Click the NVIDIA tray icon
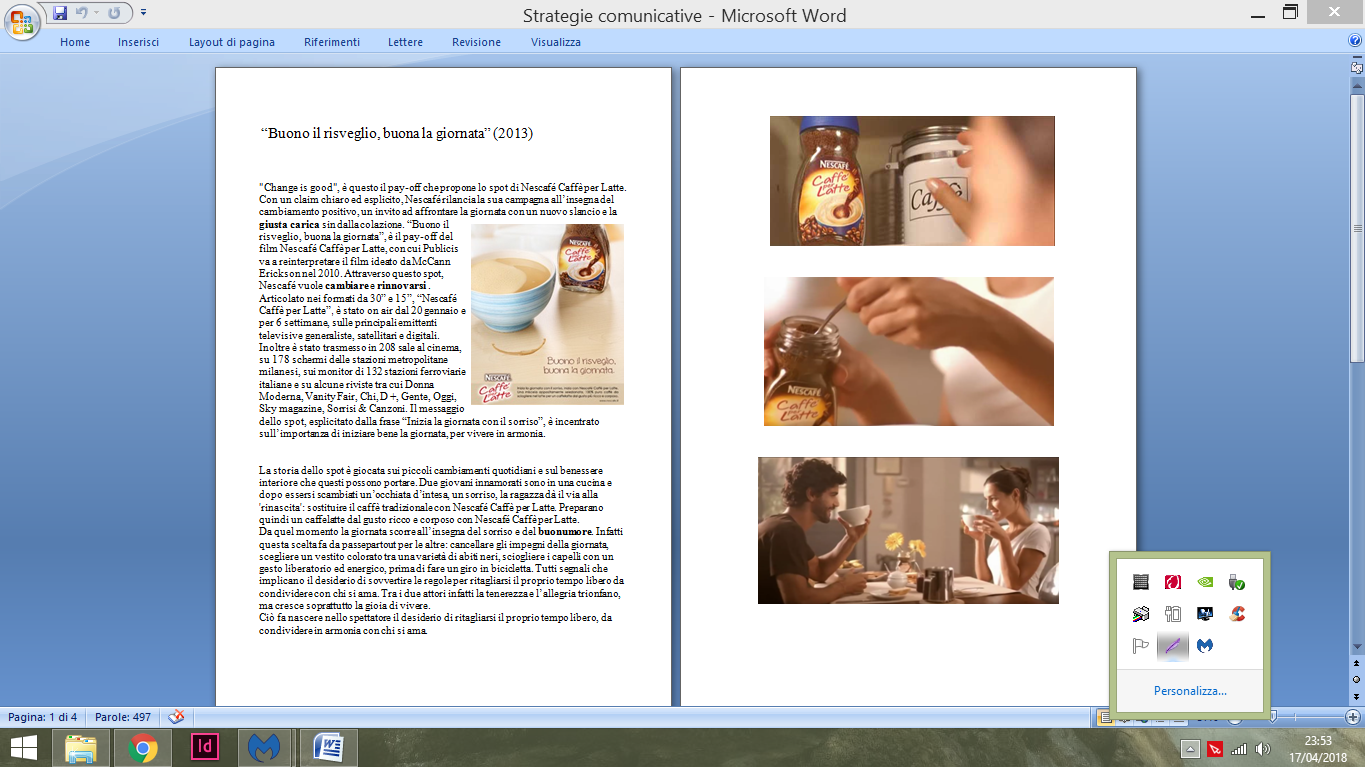1365x767 pixels. pos(1205,582)
